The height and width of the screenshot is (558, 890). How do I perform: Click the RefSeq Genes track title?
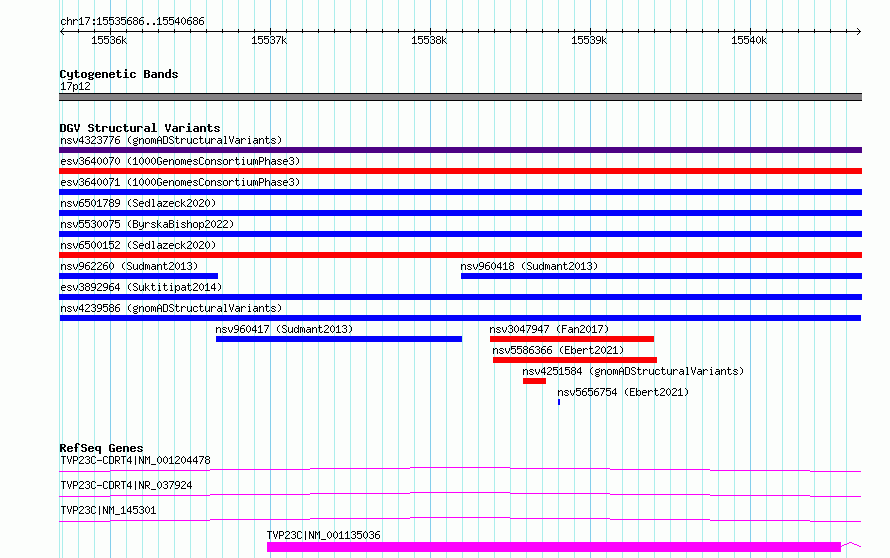pyautogui.click(x=101, y=448)
